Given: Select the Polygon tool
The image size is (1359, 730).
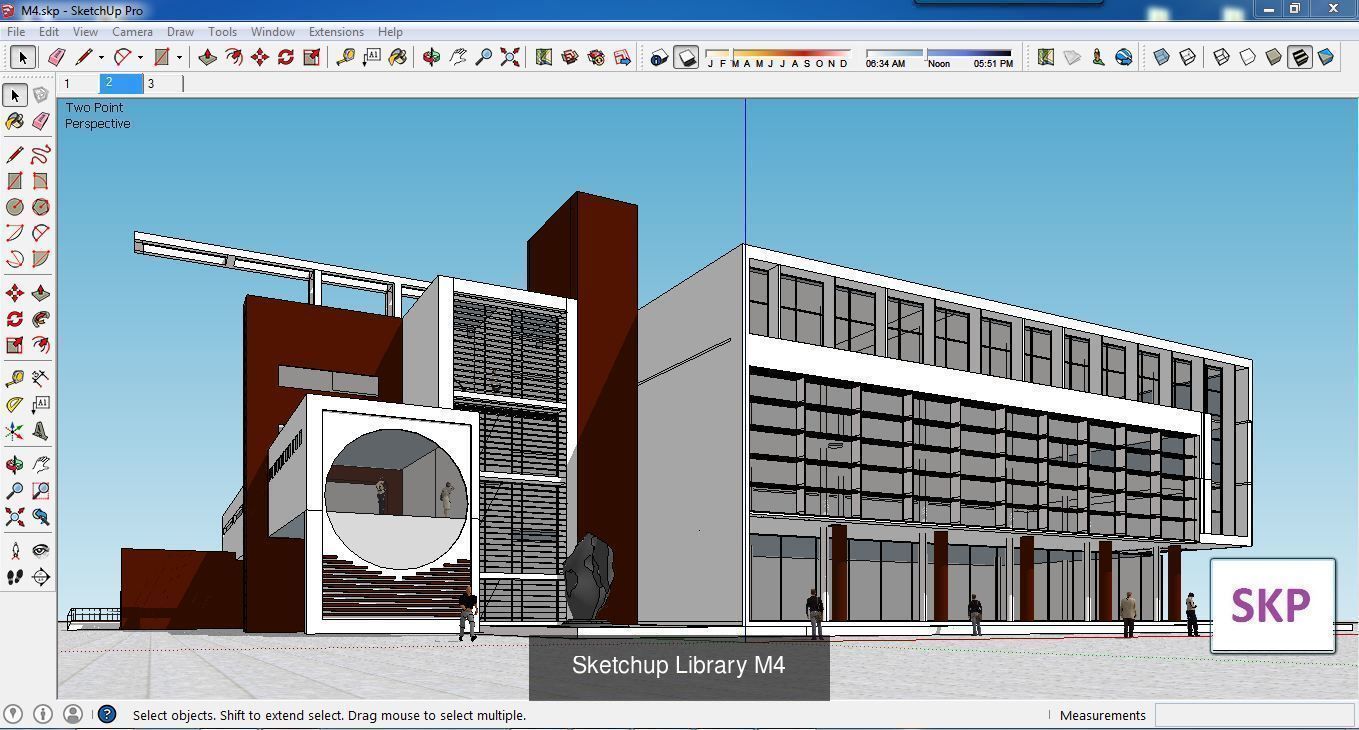Looking at the screenshot, I should (41, 207).
